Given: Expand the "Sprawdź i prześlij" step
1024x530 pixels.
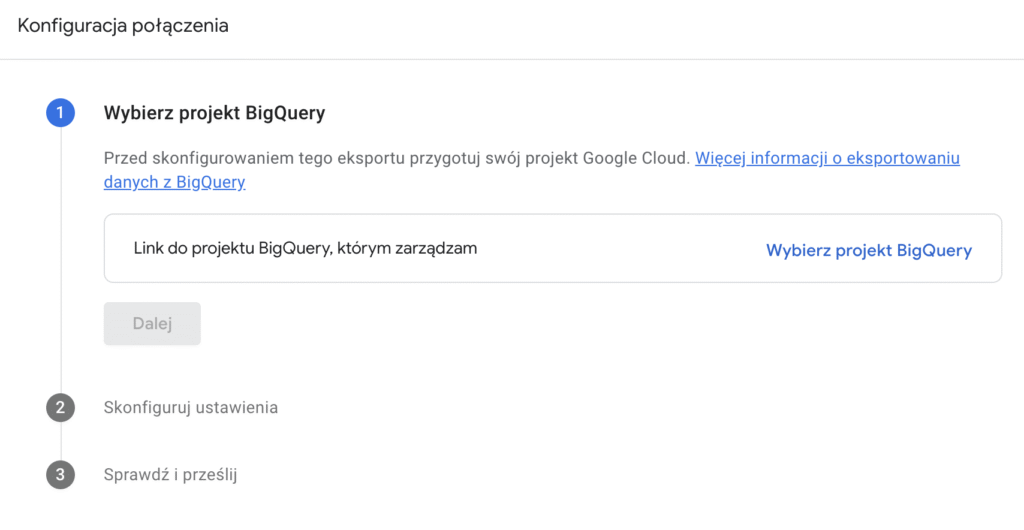Looking at the screenshot, I should (170, 475).
